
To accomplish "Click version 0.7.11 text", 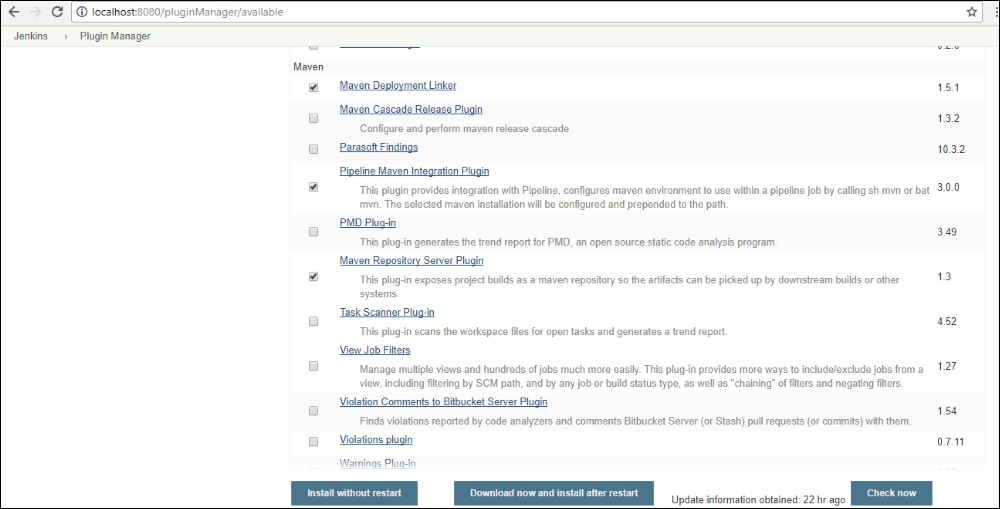I will pyautogui.click(x=951, y=441).
